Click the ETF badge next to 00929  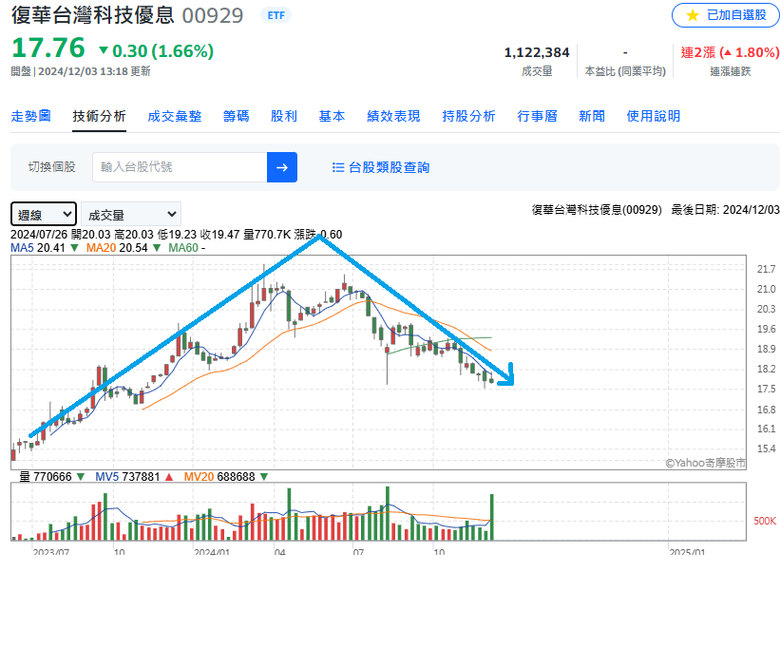(x=276, y=15)
